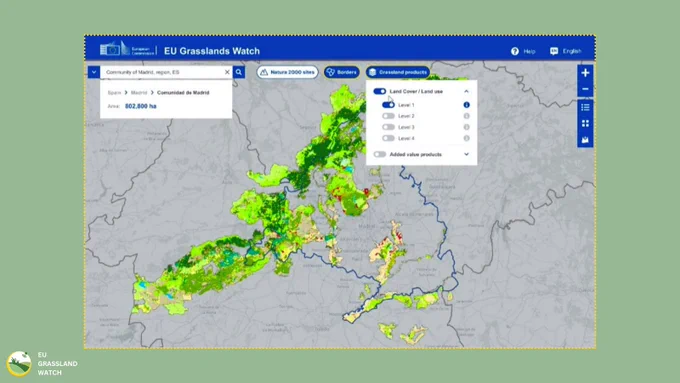Click the 802,800 ha area value
This screenshot has height=383, width=680.
coord(141,106)
